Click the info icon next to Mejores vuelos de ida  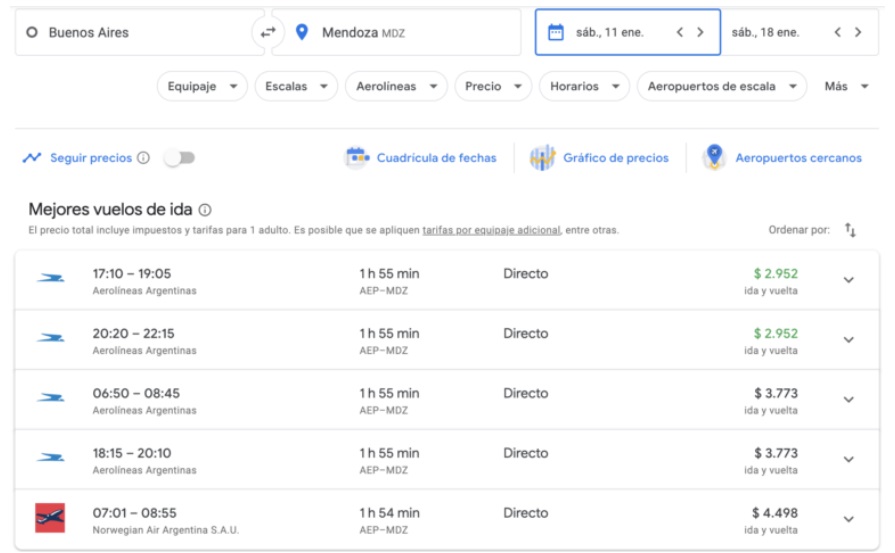point(205,210)
